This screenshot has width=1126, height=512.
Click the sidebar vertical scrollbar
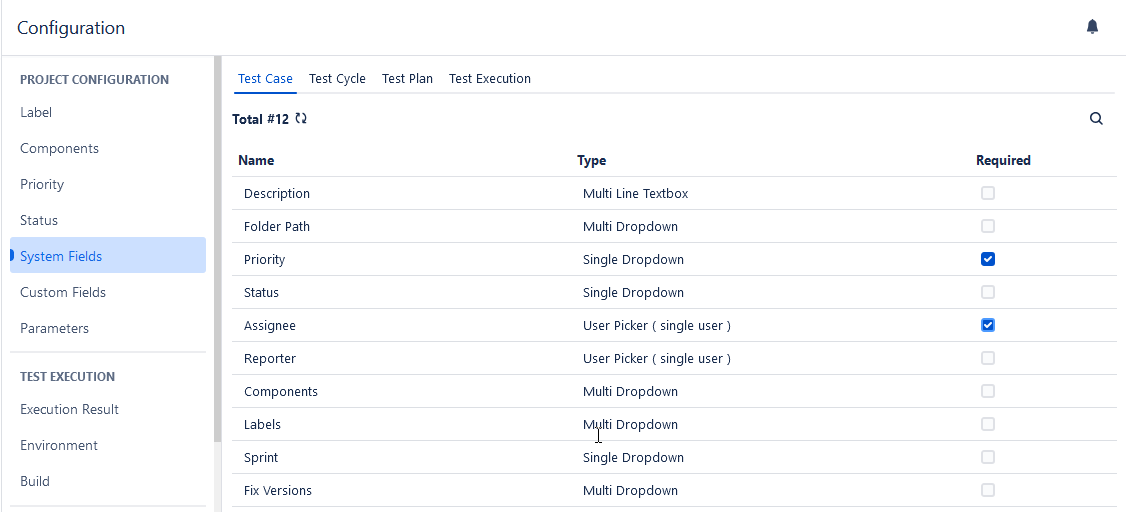[218, 250]
